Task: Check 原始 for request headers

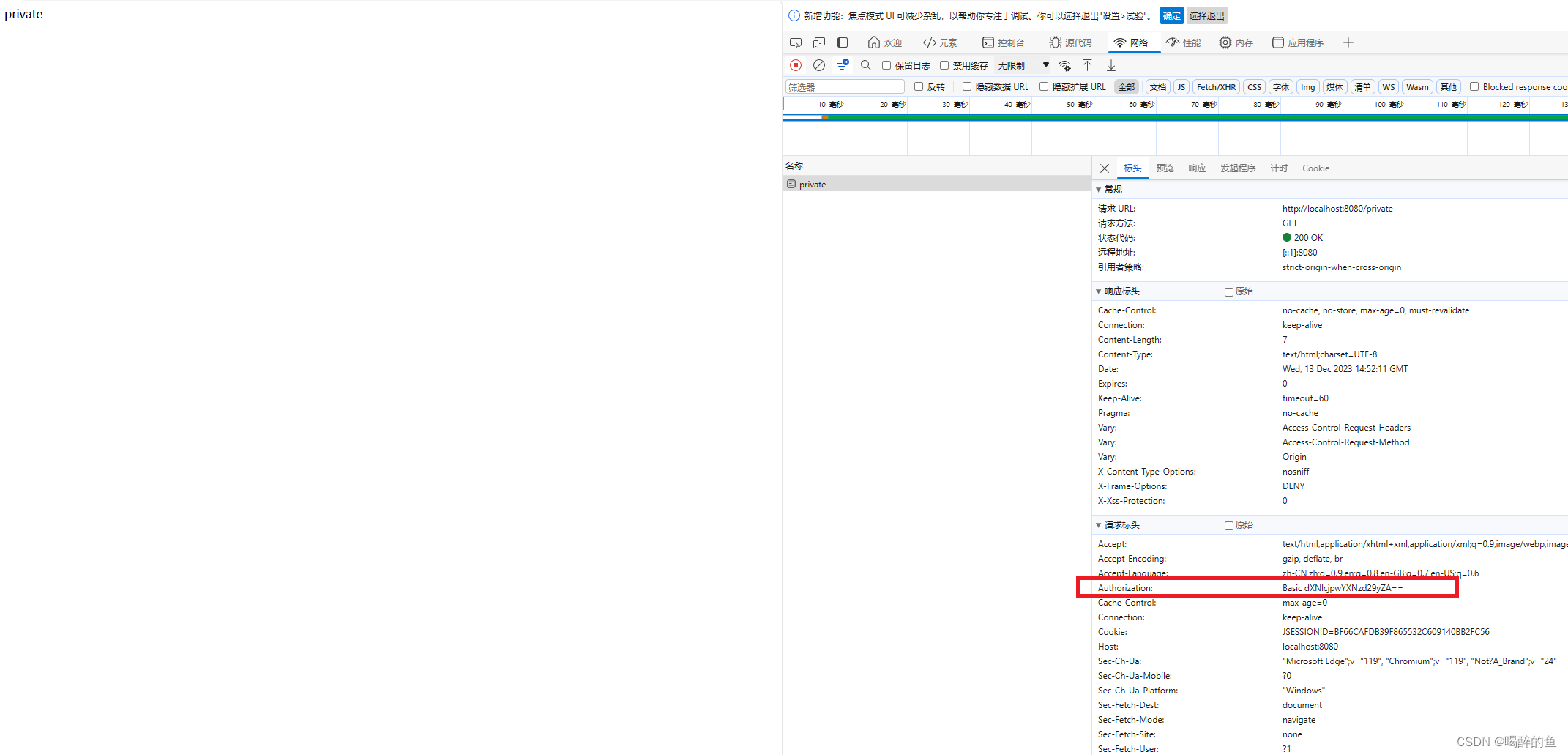Action: point(1229,526)
